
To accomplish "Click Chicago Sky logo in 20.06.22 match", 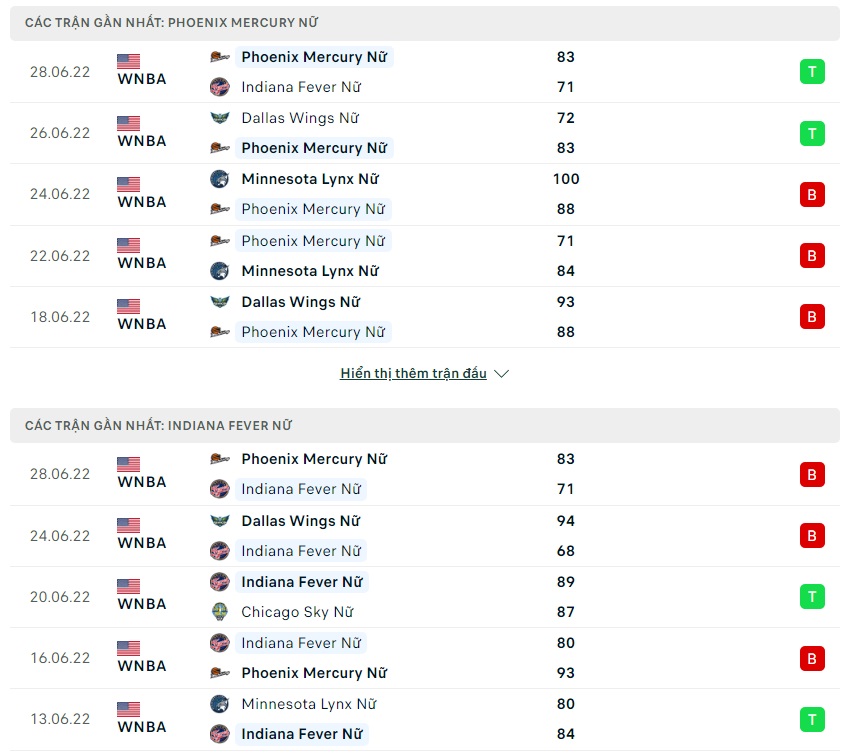I will [x=219, y=612].
